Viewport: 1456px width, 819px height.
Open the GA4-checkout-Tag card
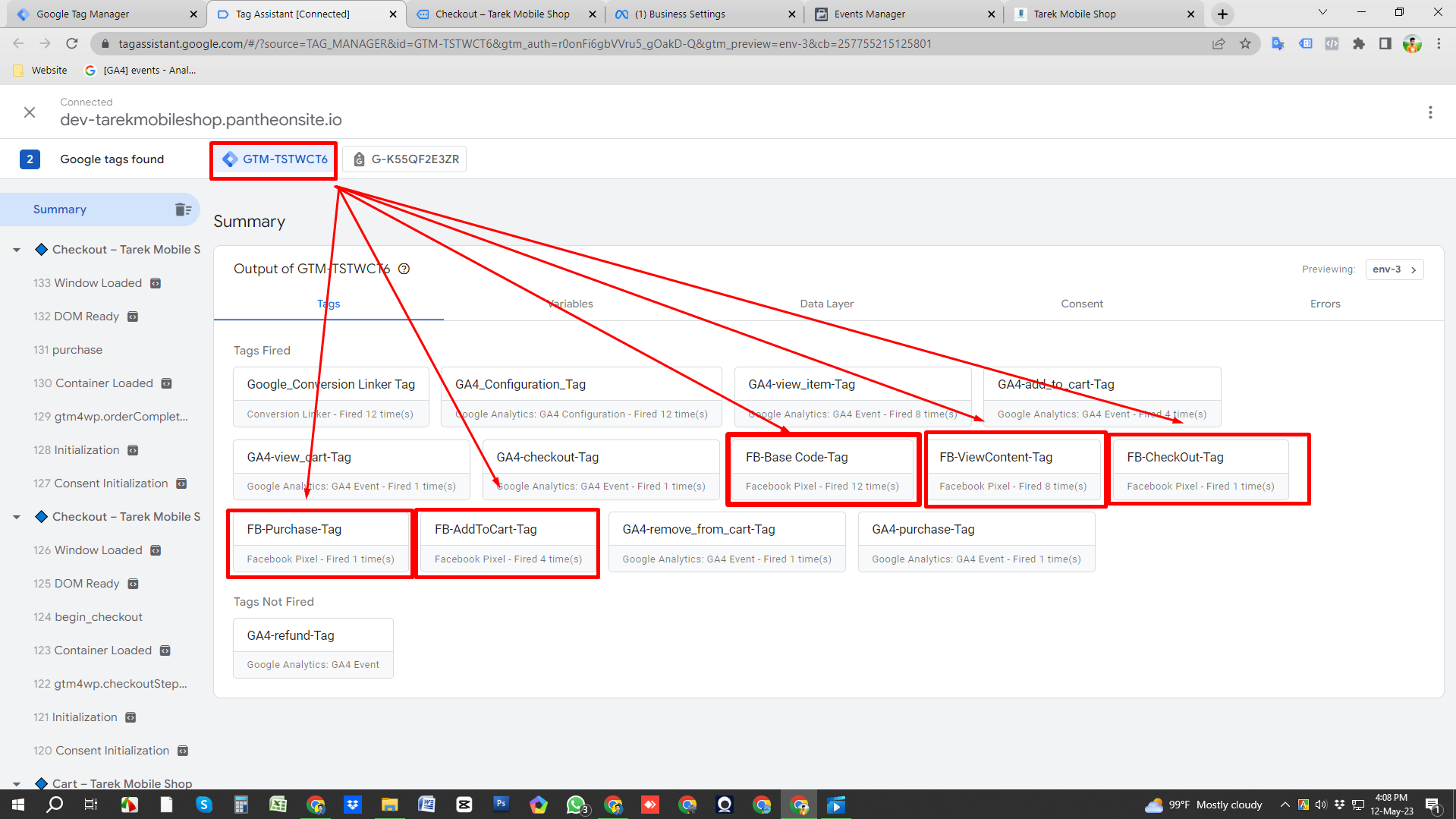click(x=601, y=471)
